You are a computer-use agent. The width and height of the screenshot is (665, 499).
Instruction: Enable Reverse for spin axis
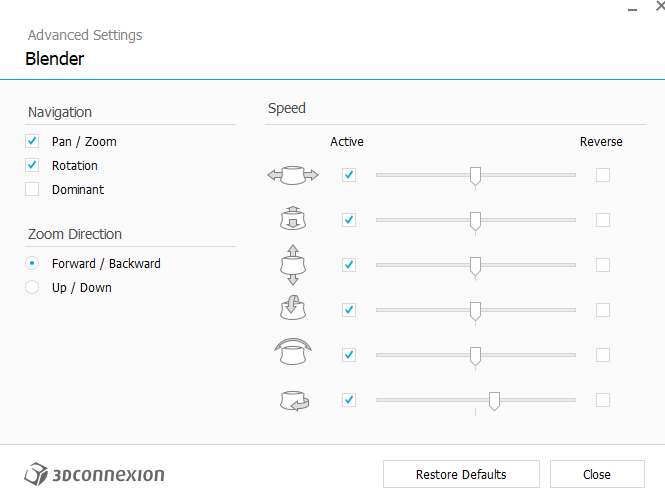point(603,400)
